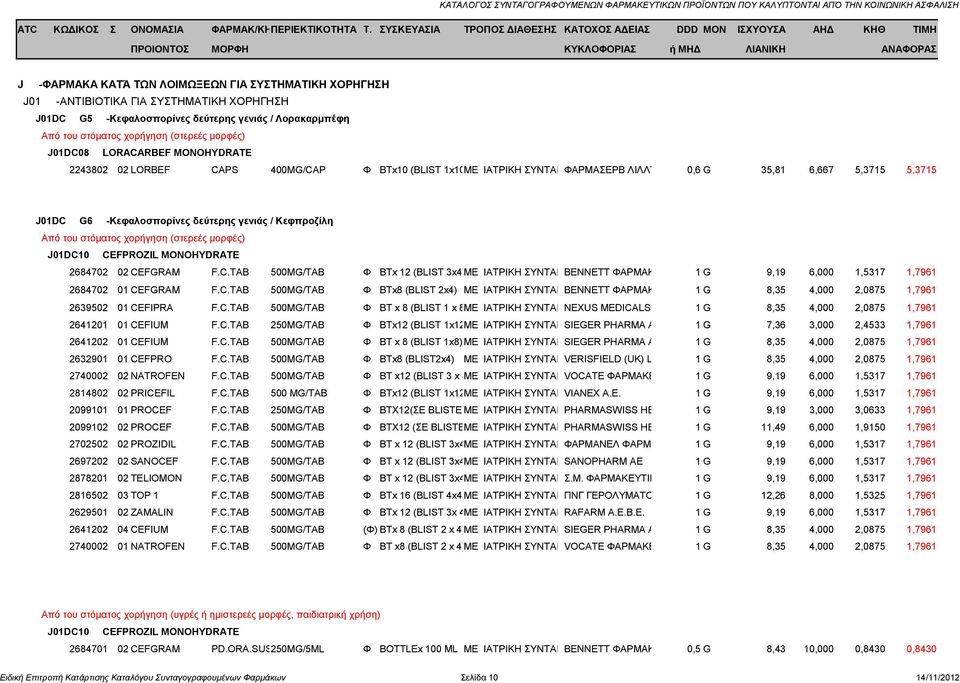Click product name CEFIPRA

(x=152, y=308)
